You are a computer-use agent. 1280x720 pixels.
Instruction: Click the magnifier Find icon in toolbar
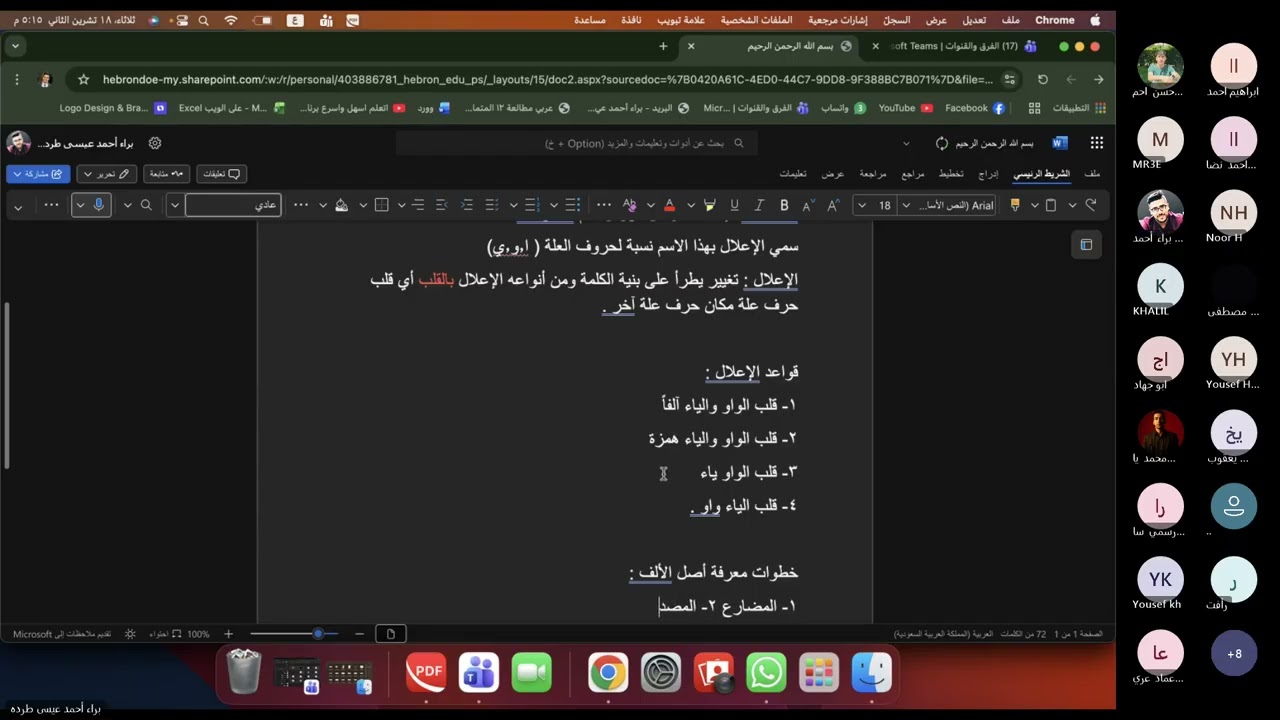[x=146, y=205]
